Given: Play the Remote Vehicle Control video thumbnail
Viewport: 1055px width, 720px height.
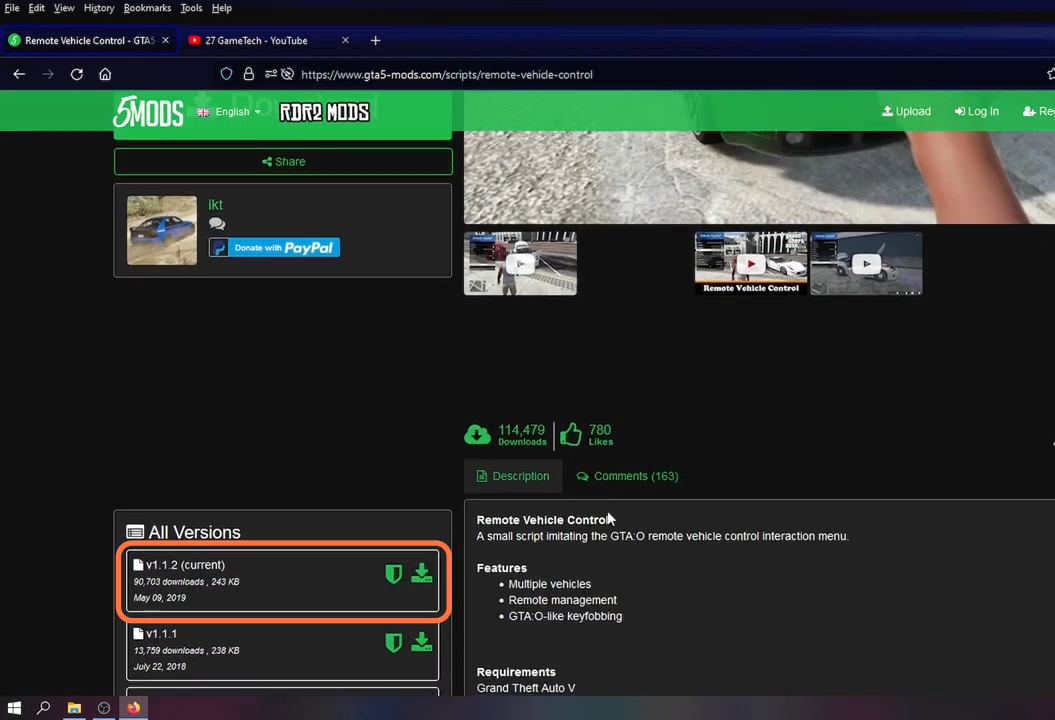Looking at the screenshot, I should 751,263.
